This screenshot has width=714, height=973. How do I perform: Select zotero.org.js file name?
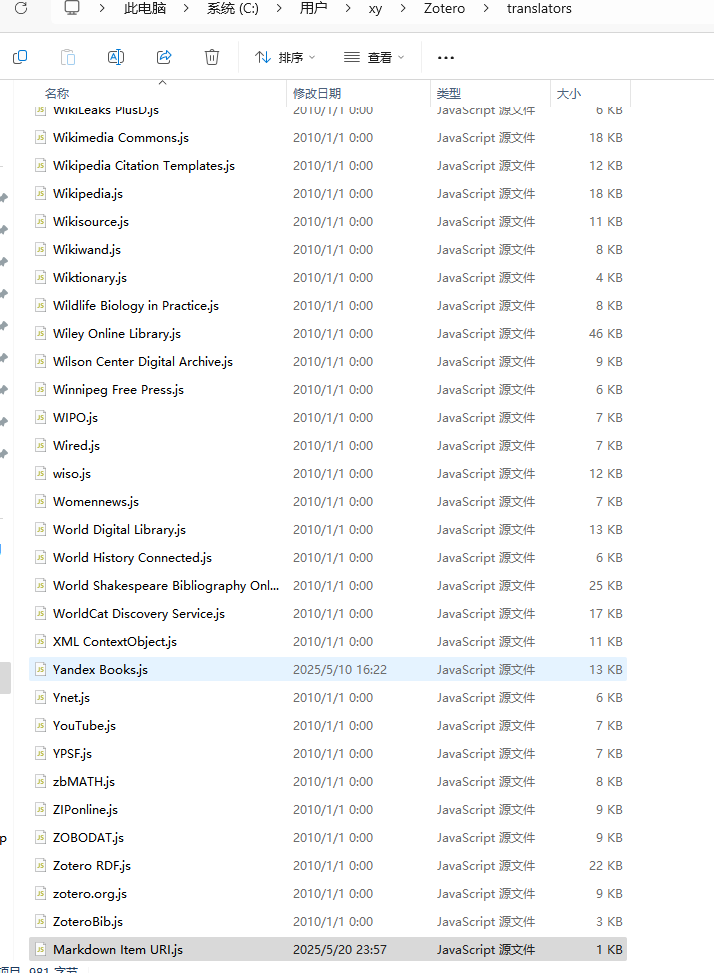(90, 894)
